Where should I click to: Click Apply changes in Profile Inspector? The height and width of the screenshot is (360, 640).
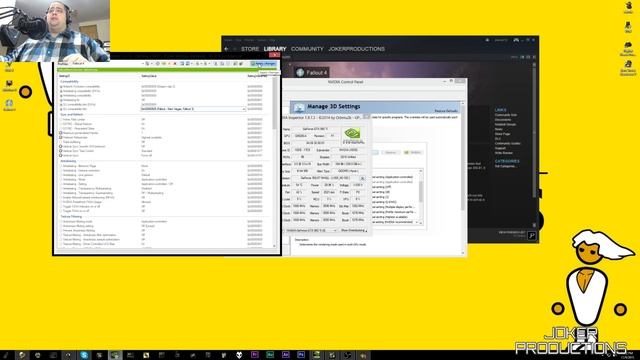263,64
